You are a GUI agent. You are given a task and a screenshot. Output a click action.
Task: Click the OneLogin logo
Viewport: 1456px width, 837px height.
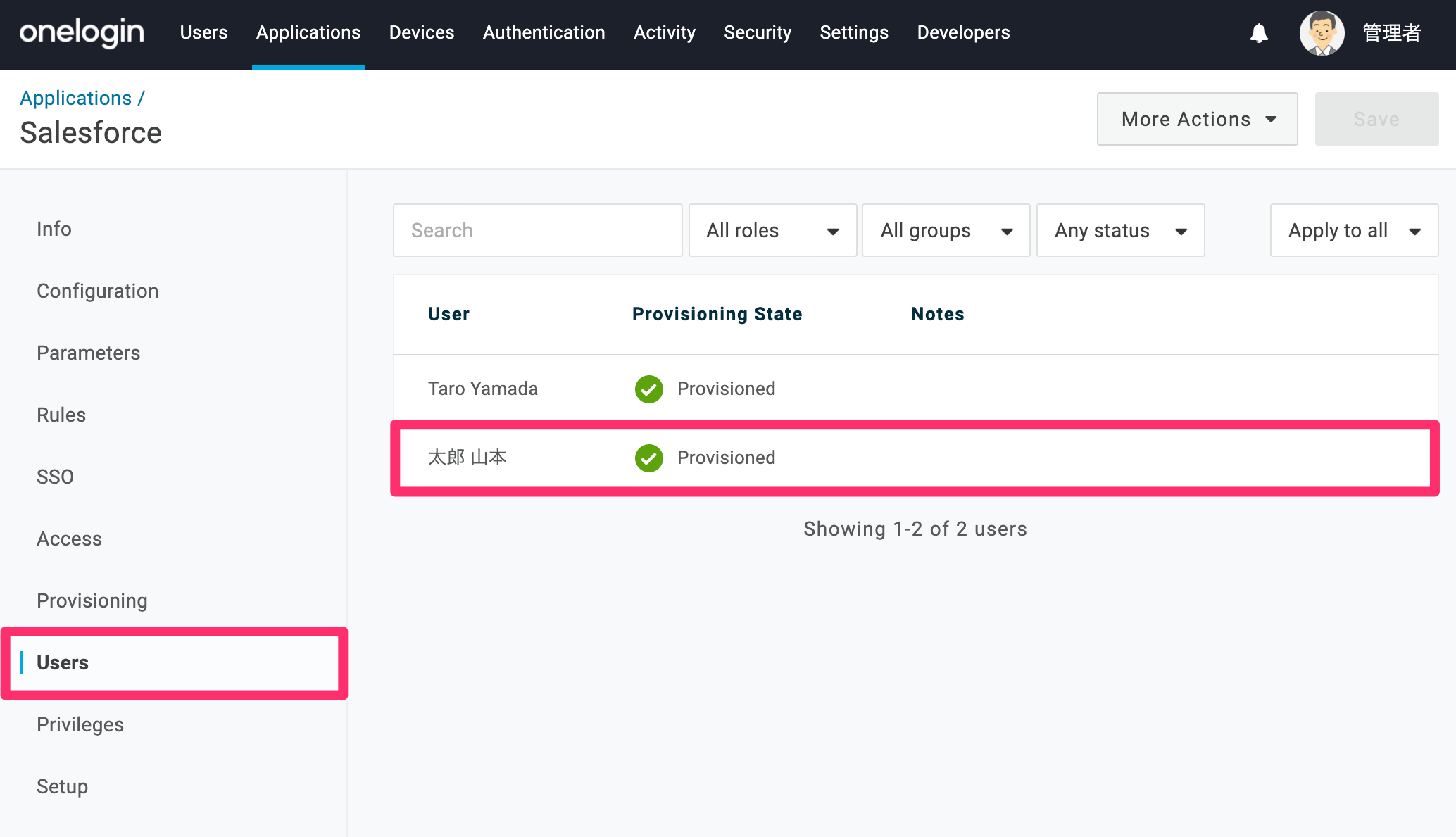[82, 33]
